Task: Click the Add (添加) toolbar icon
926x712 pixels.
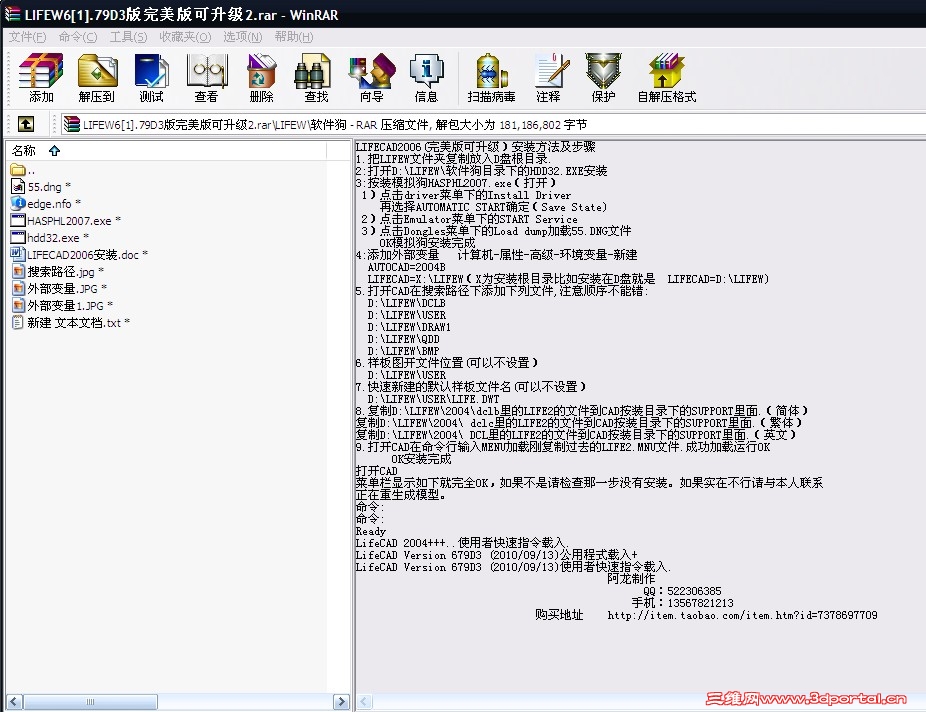Action: pos(41,77)
